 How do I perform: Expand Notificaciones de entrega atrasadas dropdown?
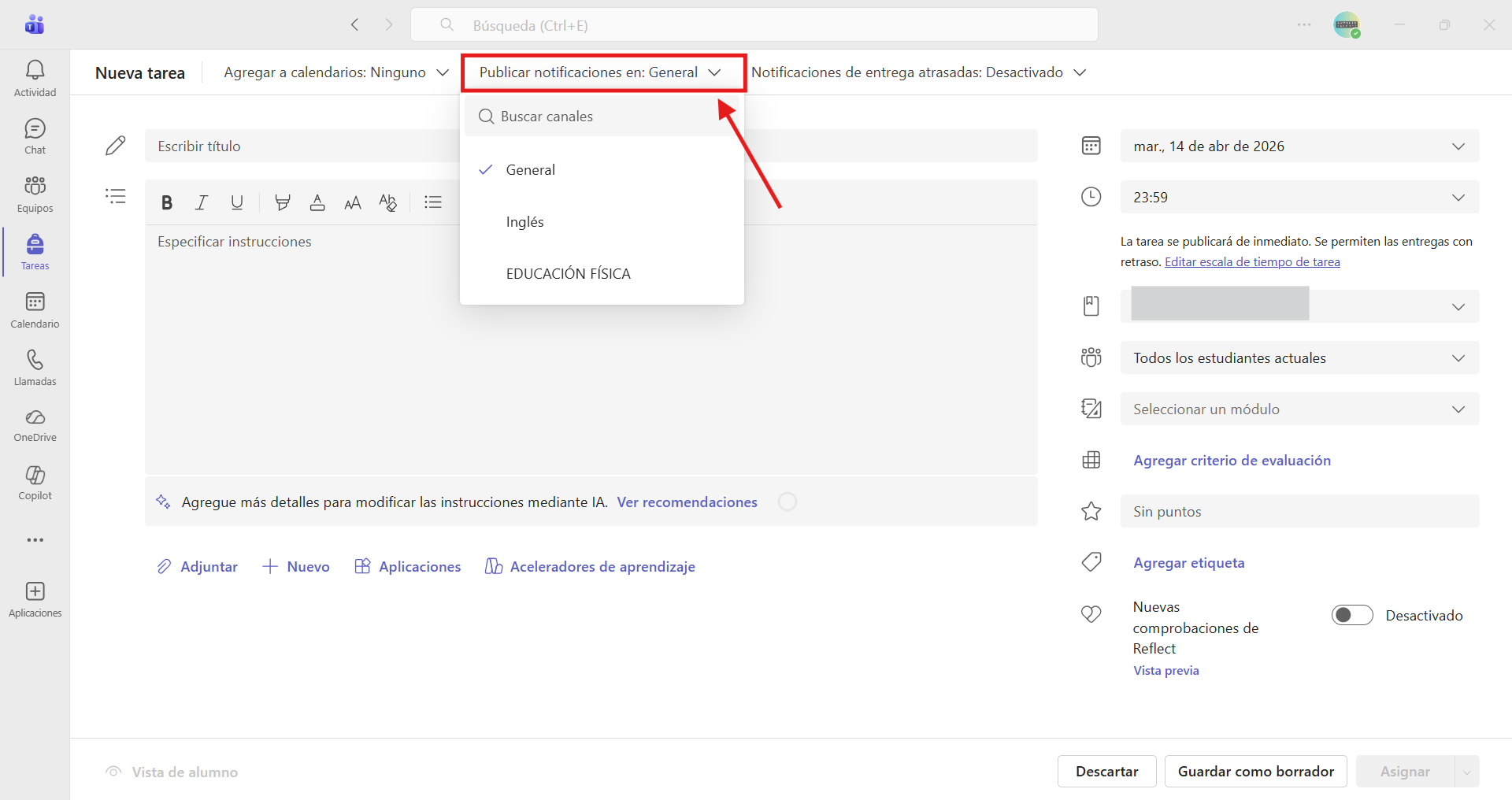[x=919, y=72]
